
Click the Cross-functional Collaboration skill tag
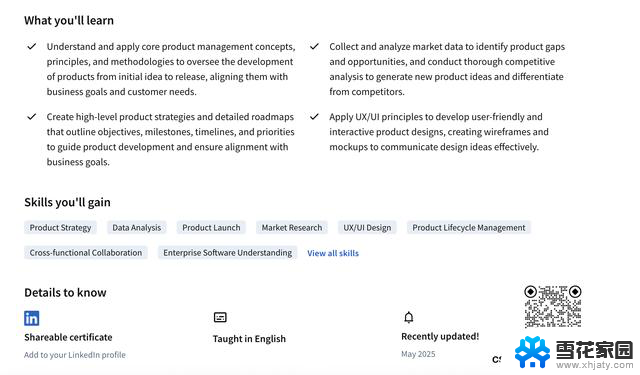pyautogui.click(x=86, y=253)
